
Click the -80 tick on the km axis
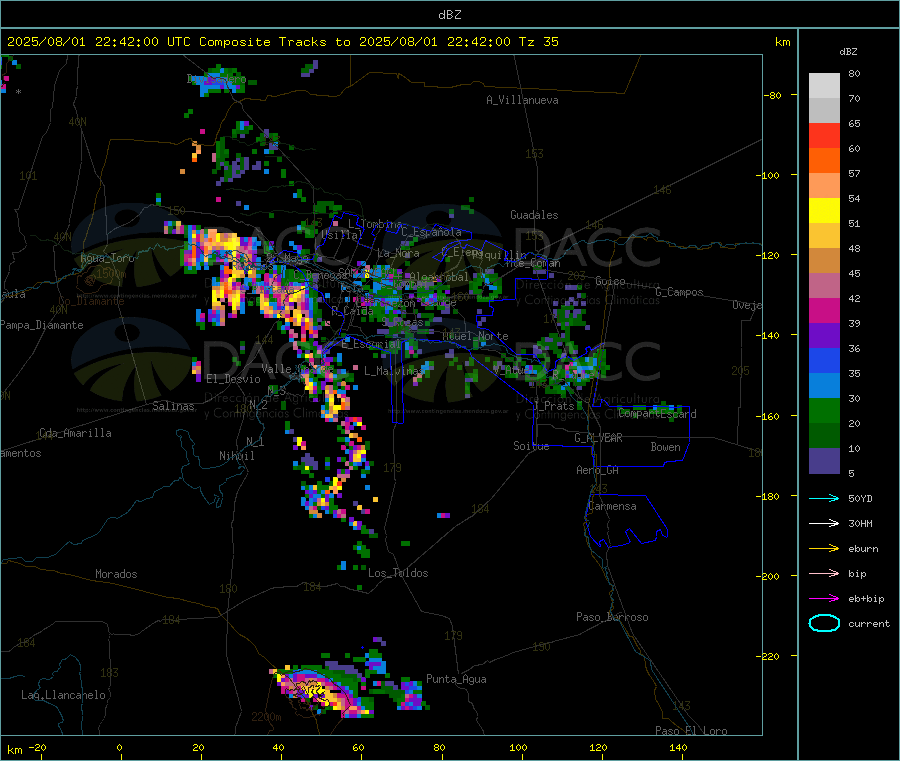[772, 95]
